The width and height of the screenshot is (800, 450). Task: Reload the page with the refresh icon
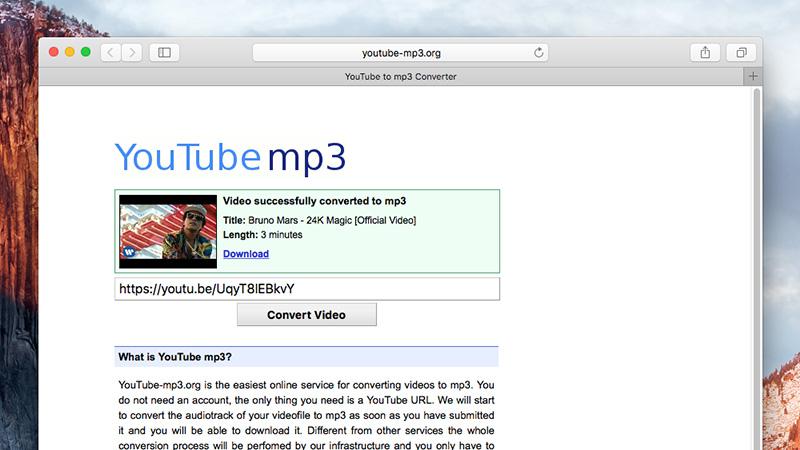click(x=538, y=53)
